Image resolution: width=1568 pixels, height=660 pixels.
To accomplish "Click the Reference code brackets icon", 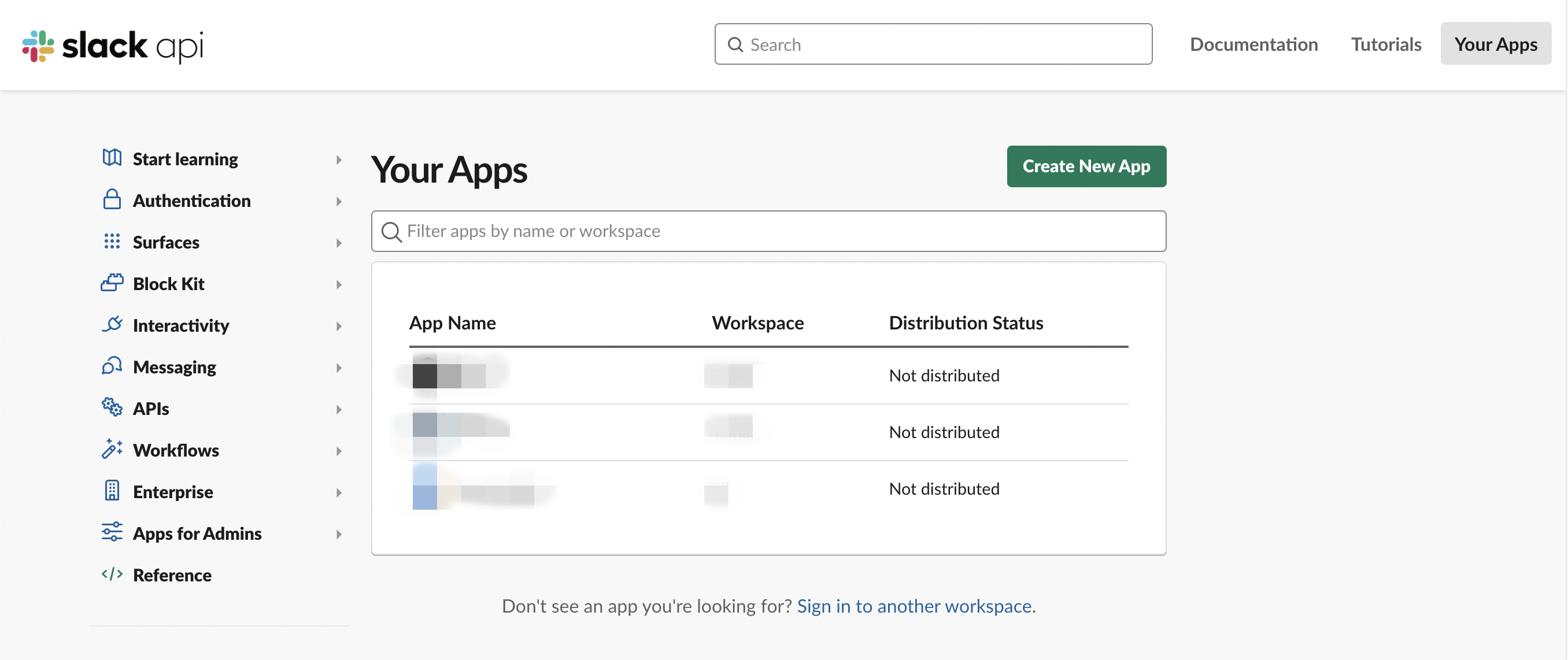I will click(112, 574).
